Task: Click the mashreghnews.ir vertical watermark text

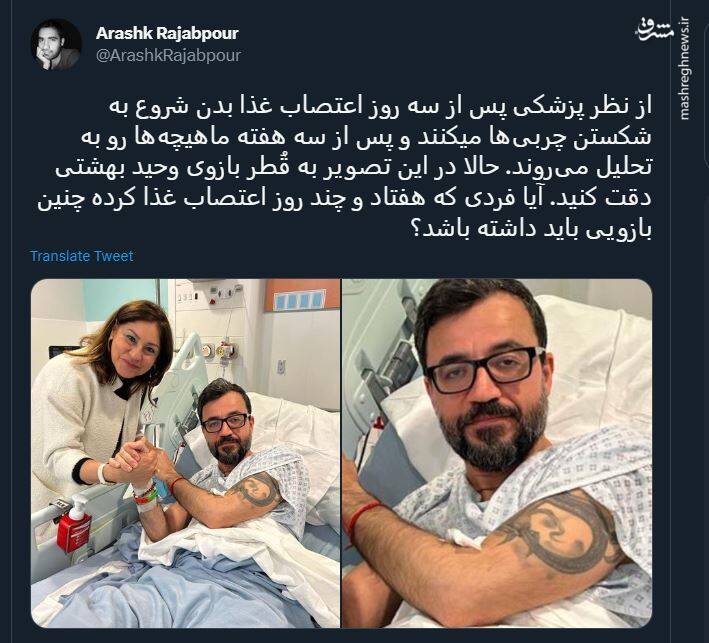Action: pyautogui.click(x=684, y=69)
